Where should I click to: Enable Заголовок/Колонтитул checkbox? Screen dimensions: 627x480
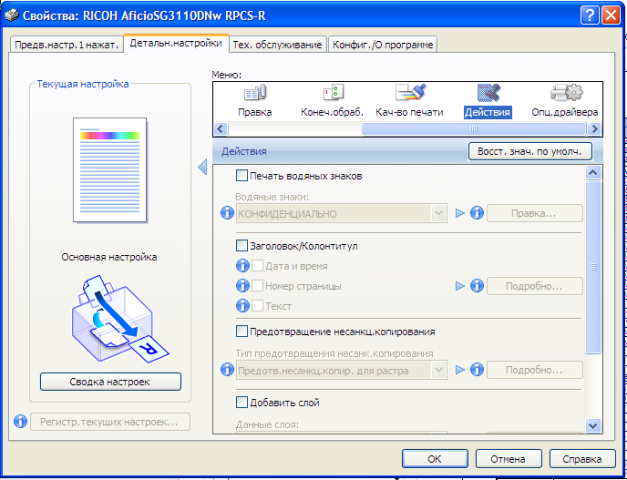(242, 246)
